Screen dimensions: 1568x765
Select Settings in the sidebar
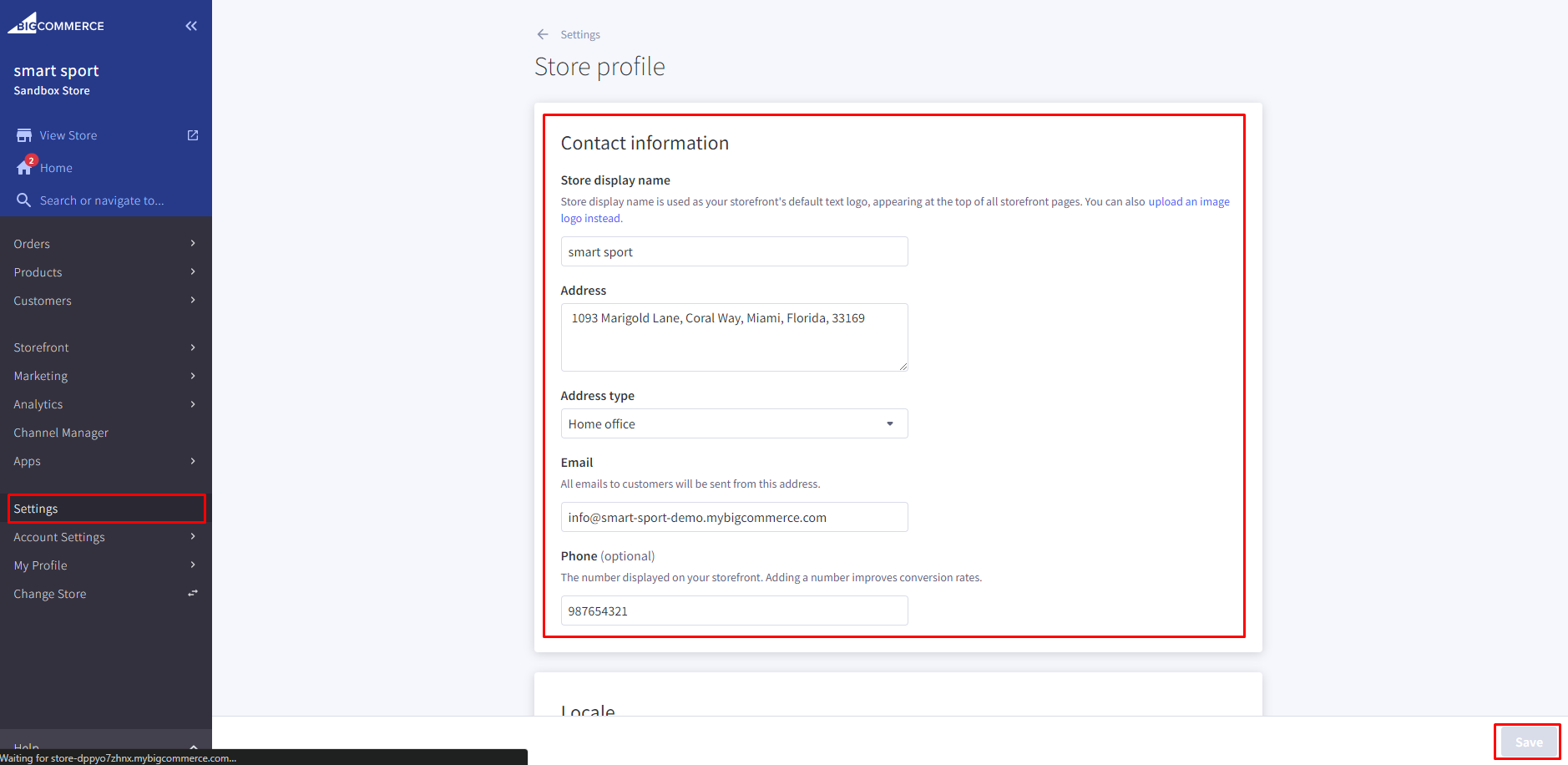[x=106, y=509]
